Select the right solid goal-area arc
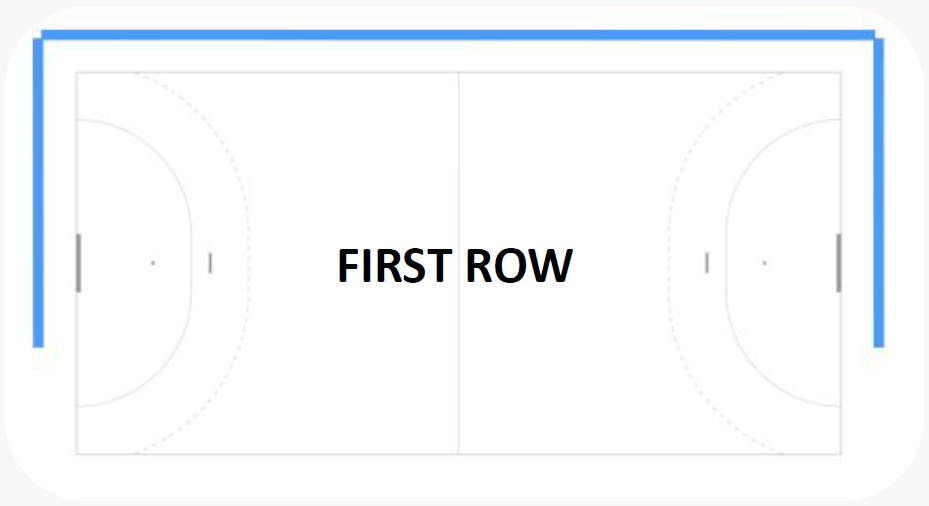Screen dimensions: 929x506 (727, 263)
